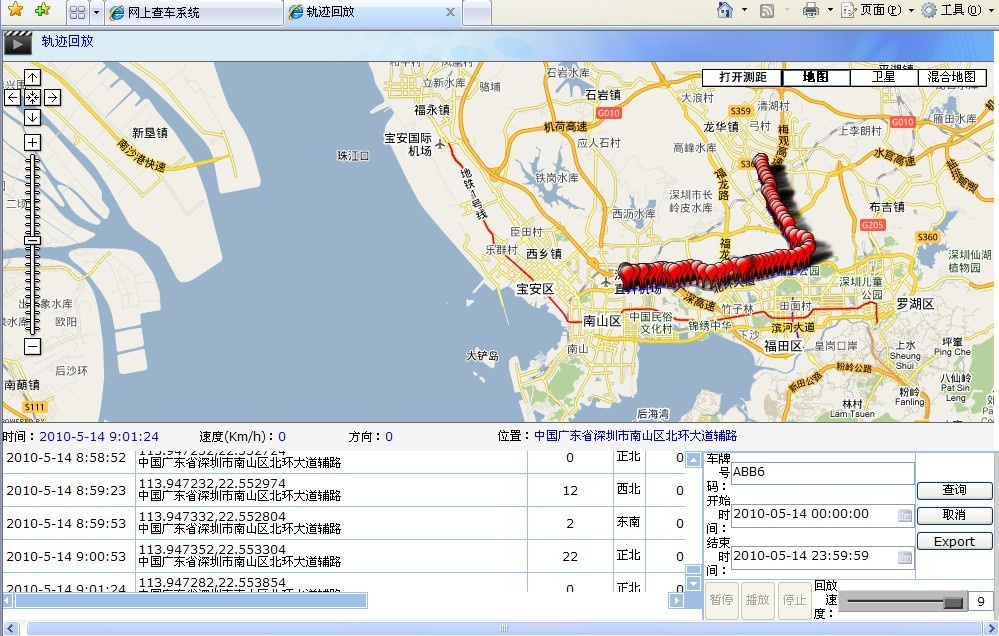Open the 页面(P) menu
The width and height of the screenshot is (999, 636).
tap(878, 10)
